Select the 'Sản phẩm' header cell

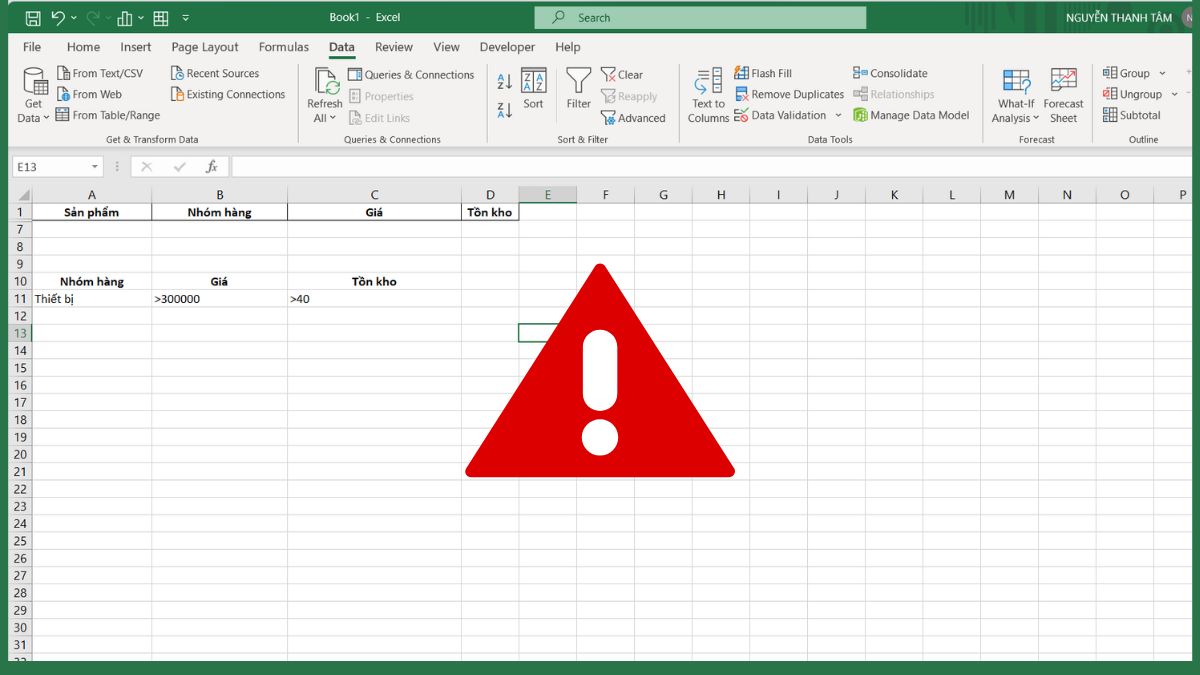pyautogui.click(x=92, y=212)
